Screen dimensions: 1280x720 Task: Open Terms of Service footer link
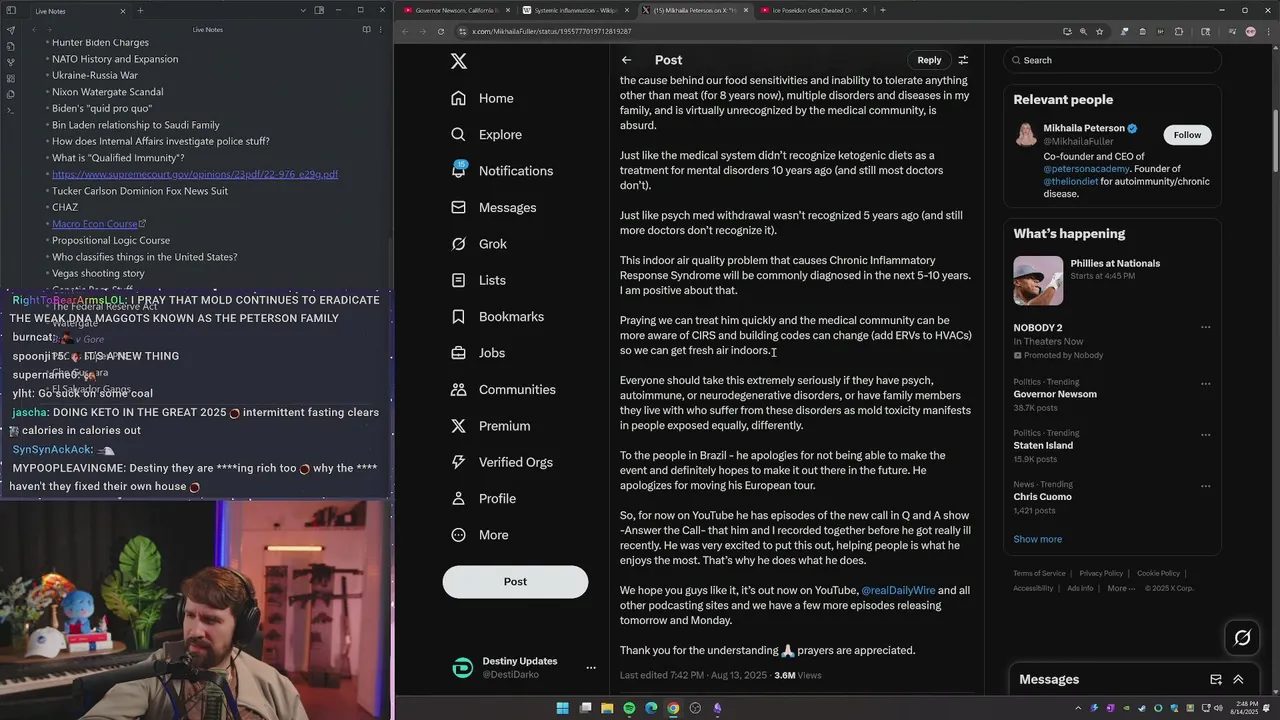pyautogui.click(x=1039, y=574)
